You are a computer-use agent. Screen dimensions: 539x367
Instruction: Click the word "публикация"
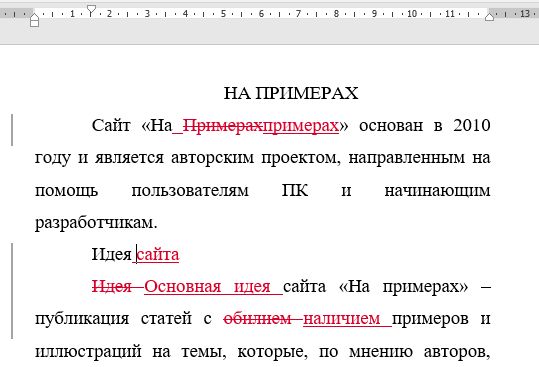tap(82, 319)
